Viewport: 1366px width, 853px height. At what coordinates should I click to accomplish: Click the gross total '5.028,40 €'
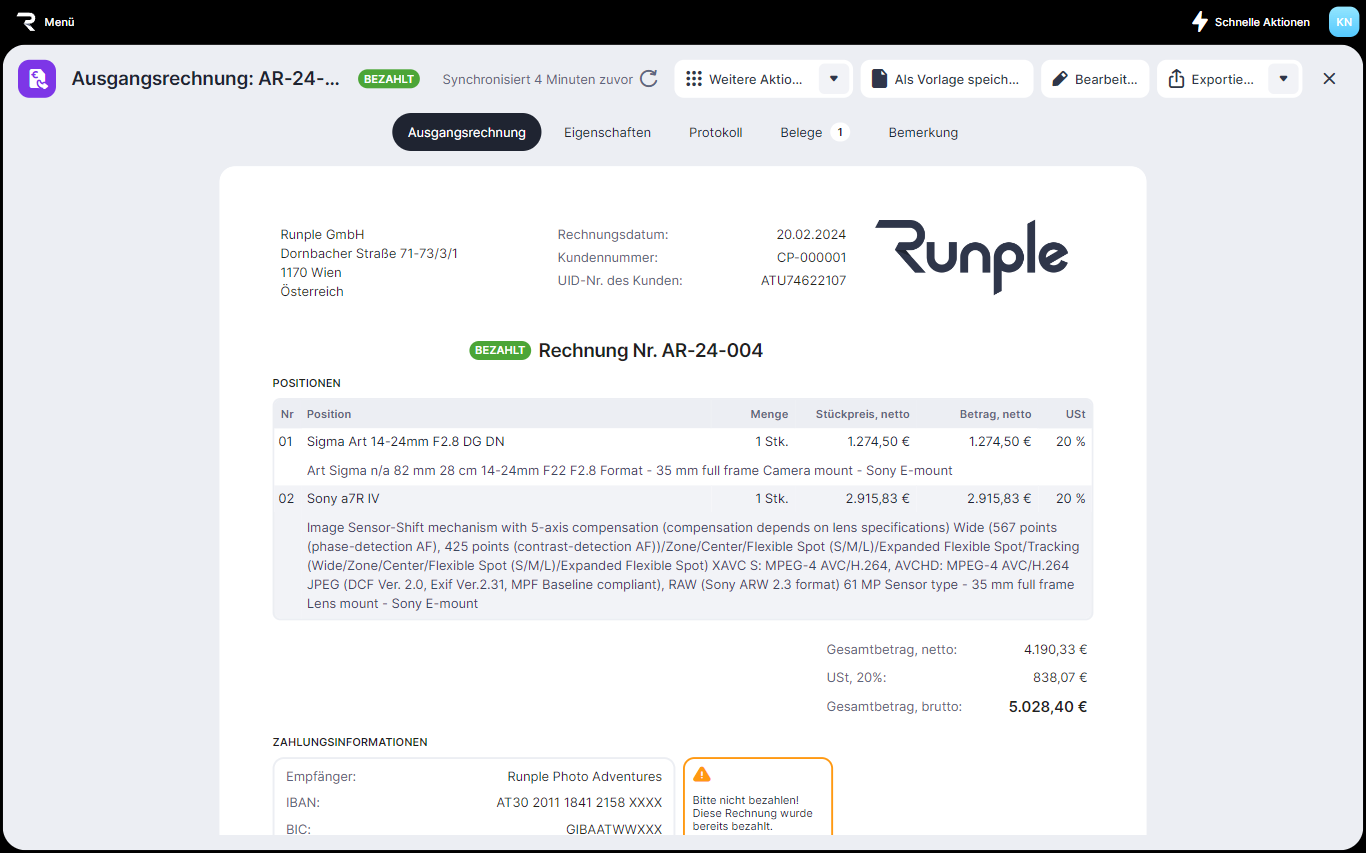point(1047,707)
